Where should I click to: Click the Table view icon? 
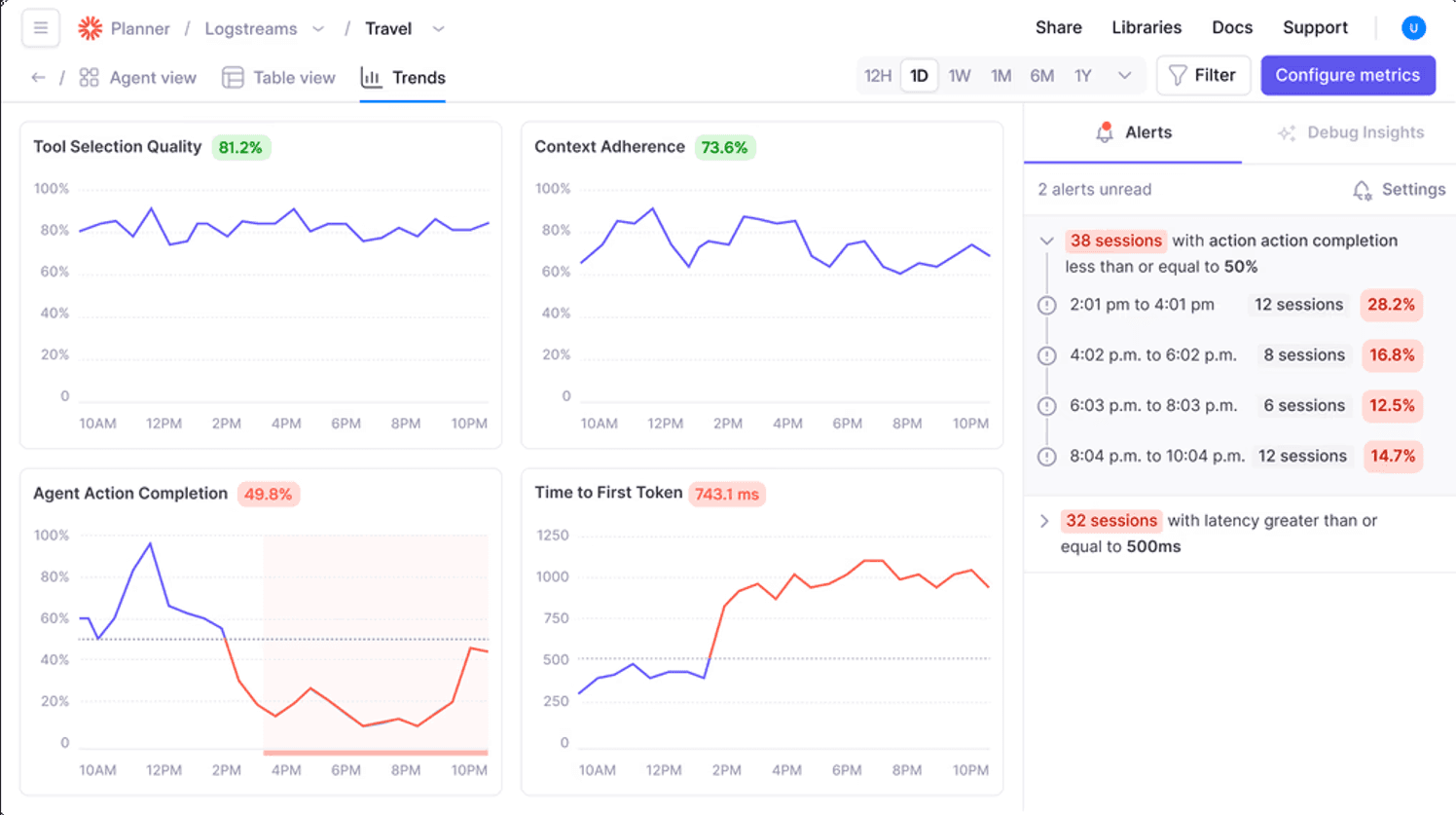point(233,78)
